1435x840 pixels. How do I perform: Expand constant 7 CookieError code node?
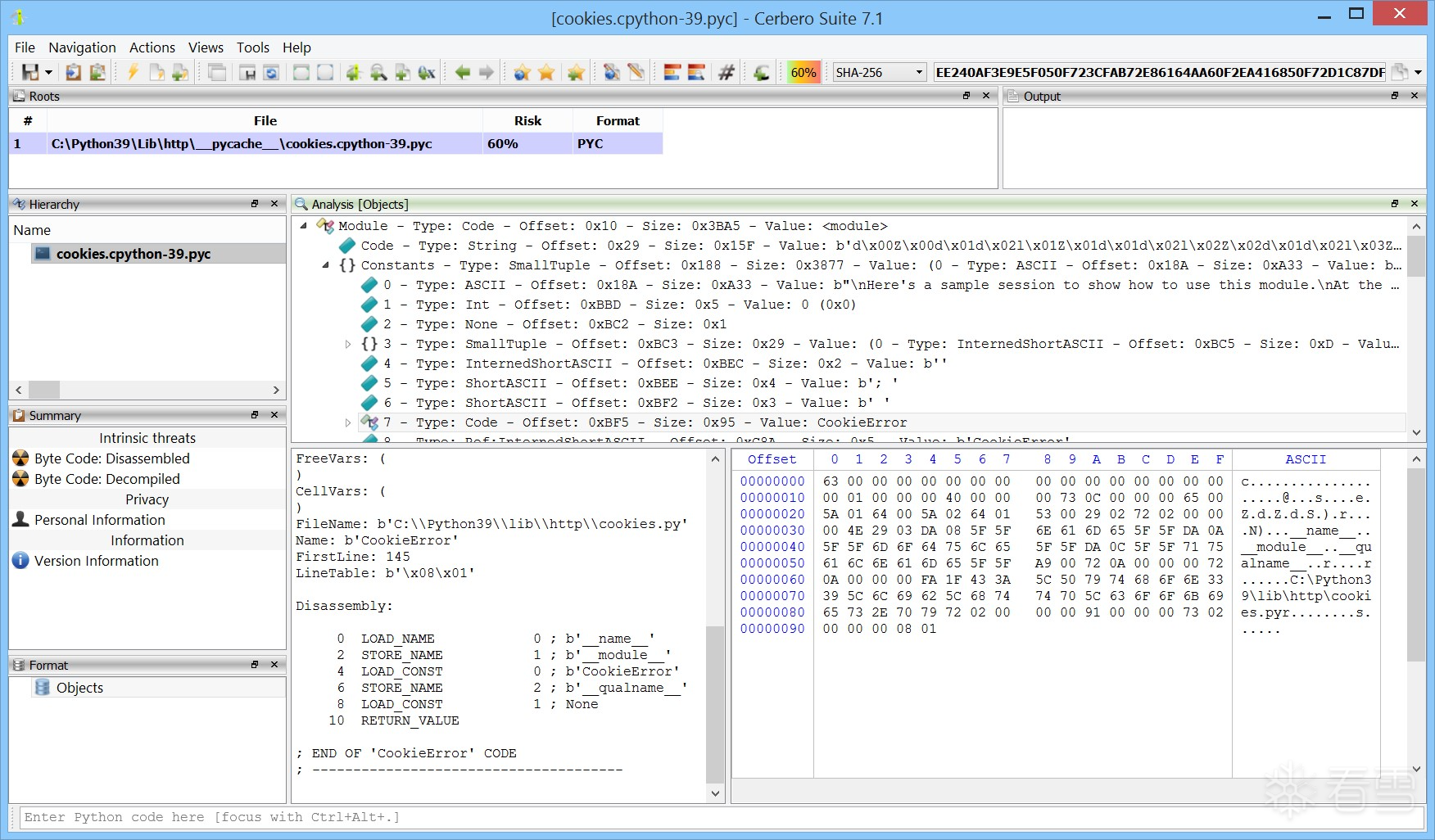click(x=348, y=422)
